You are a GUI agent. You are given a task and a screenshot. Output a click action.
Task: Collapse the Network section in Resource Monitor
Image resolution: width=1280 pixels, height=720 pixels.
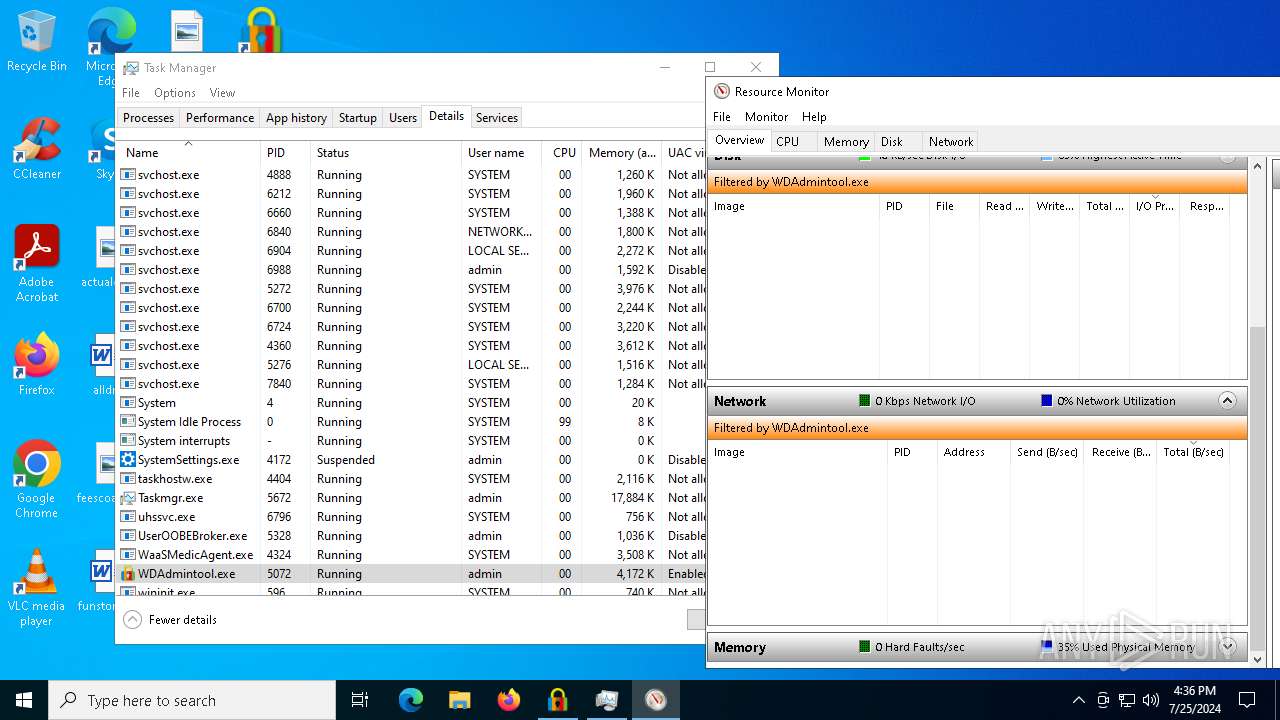[x=1227, y=401]
